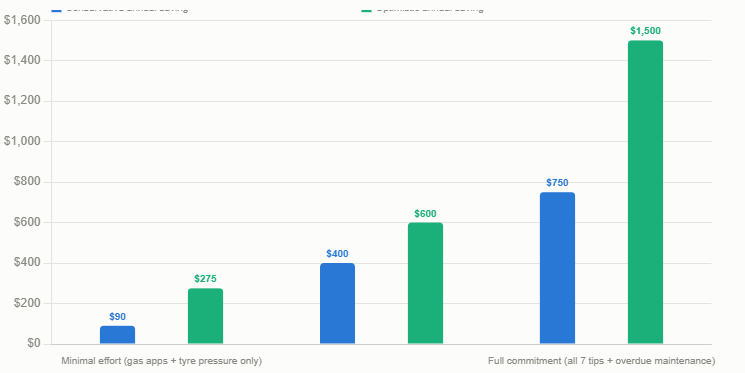The height and width of the screenshot is (373, 745).
Task: Click the $1,200 y-axis tick label
Action: (x=22, y=101)
